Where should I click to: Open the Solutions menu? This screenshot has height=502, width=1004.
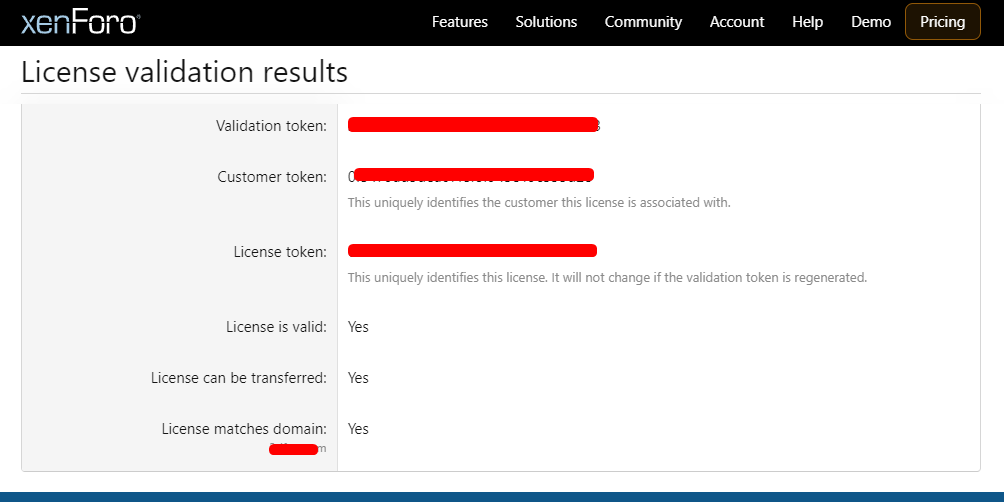(x=546, y=22)
